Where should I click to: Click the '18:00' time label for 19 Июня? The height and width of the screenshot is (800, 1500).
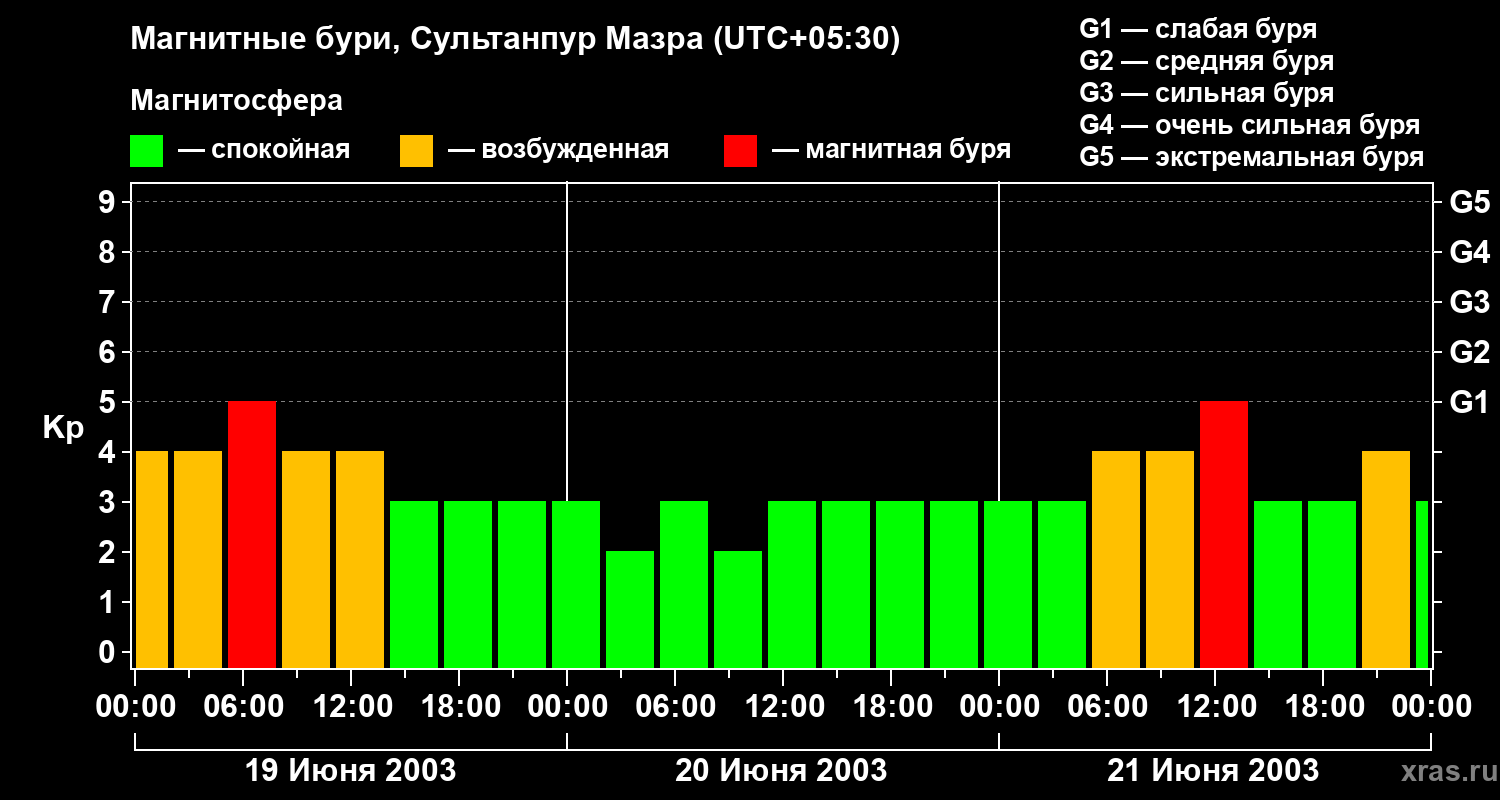click(459, 707)
